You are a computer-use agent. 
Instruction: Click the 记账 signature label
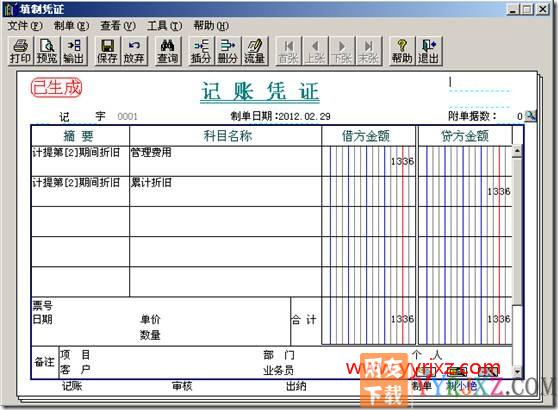72,385
